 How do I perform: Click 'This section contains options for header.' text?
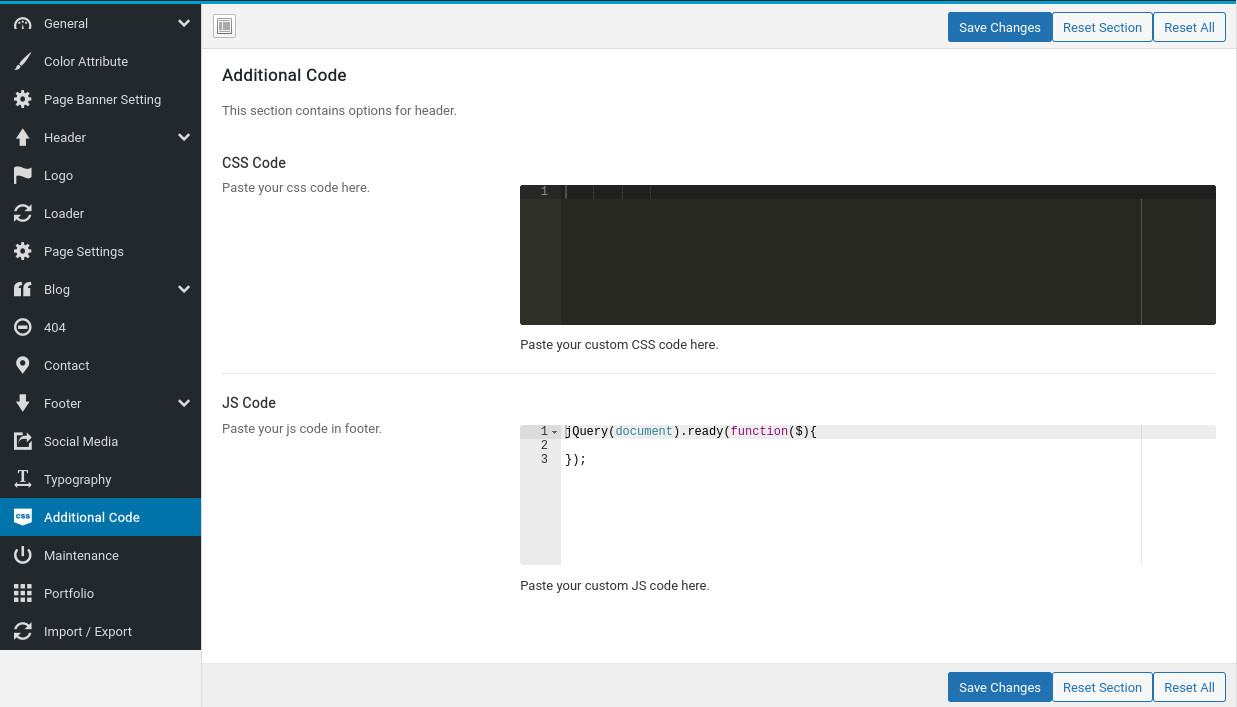click(339, 111)
